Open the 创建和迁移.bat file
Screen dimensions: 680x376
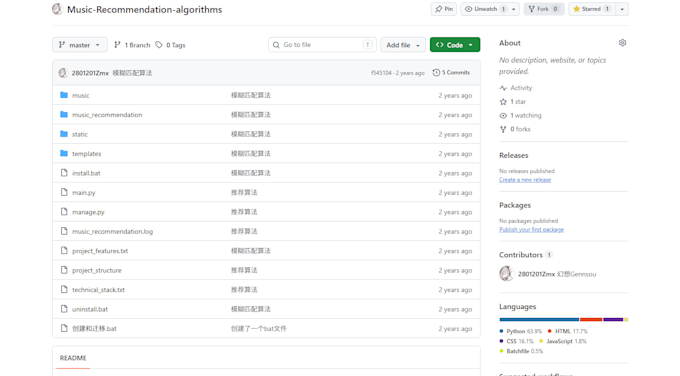[95, 329]
